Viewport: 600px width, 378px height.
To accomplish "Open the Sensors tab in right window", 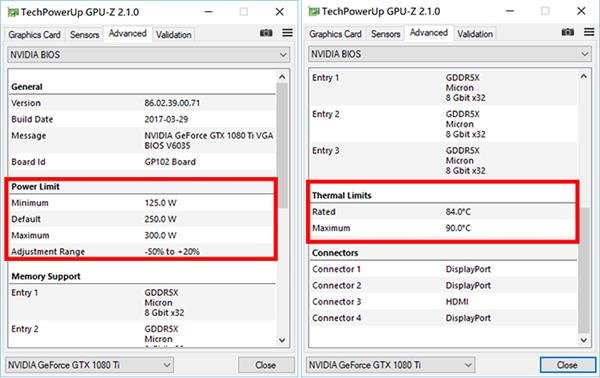I will (x=386, y=34).
